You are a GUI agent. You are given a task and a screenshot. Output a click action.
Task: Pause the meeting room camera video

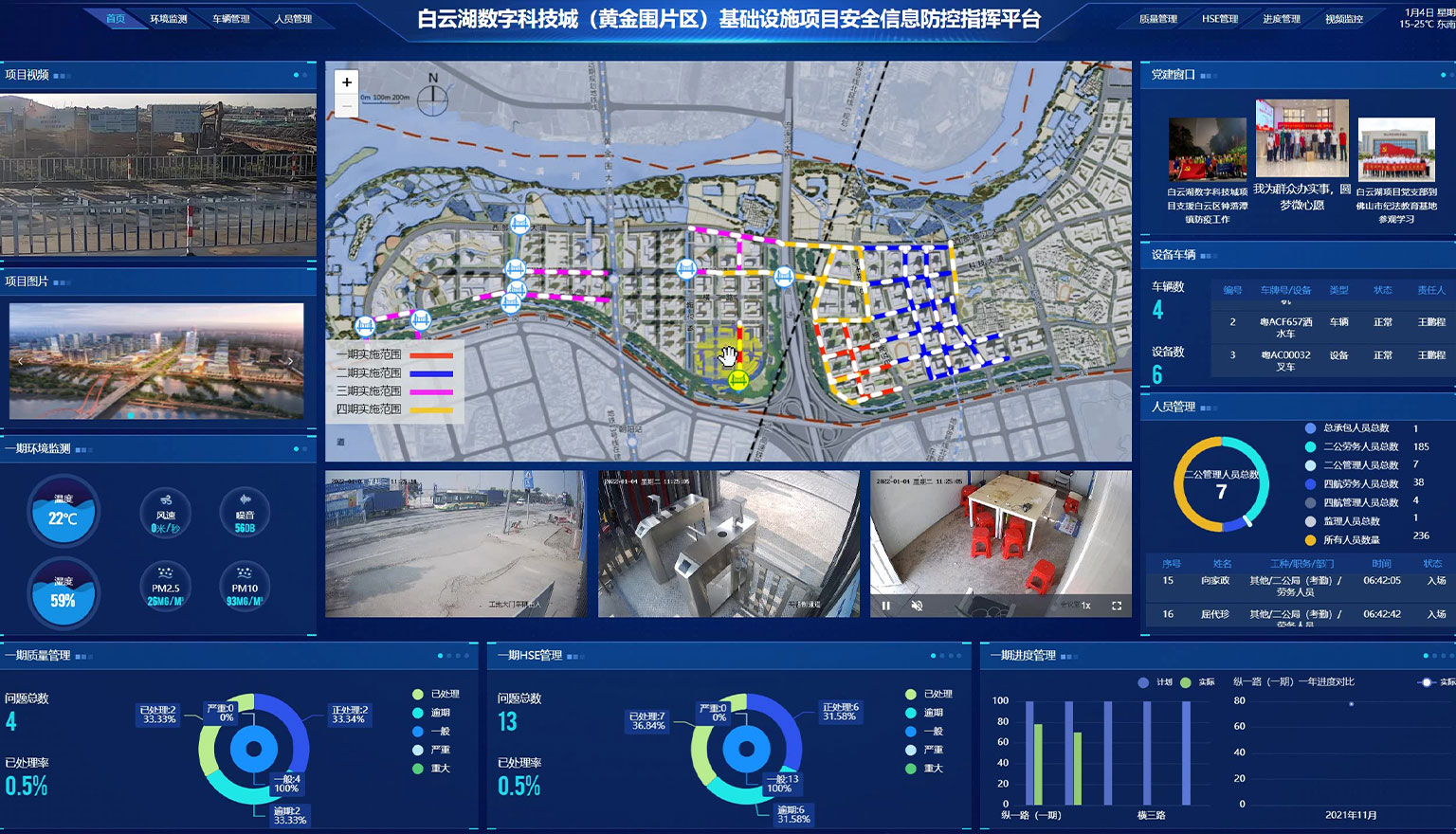point(886,606)
